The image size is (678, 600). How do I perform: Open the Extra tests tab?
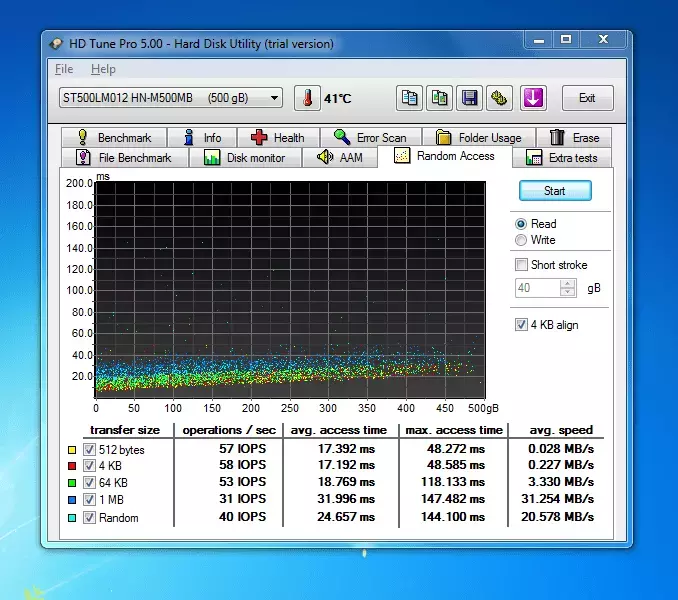point(562,157)
